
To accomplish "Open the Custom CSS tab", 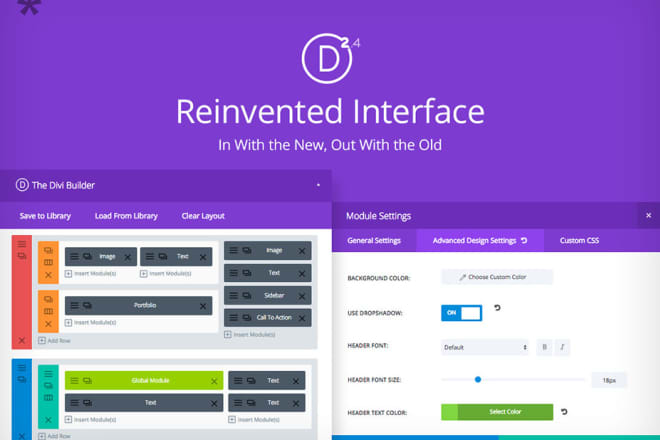I will point(579,240).
